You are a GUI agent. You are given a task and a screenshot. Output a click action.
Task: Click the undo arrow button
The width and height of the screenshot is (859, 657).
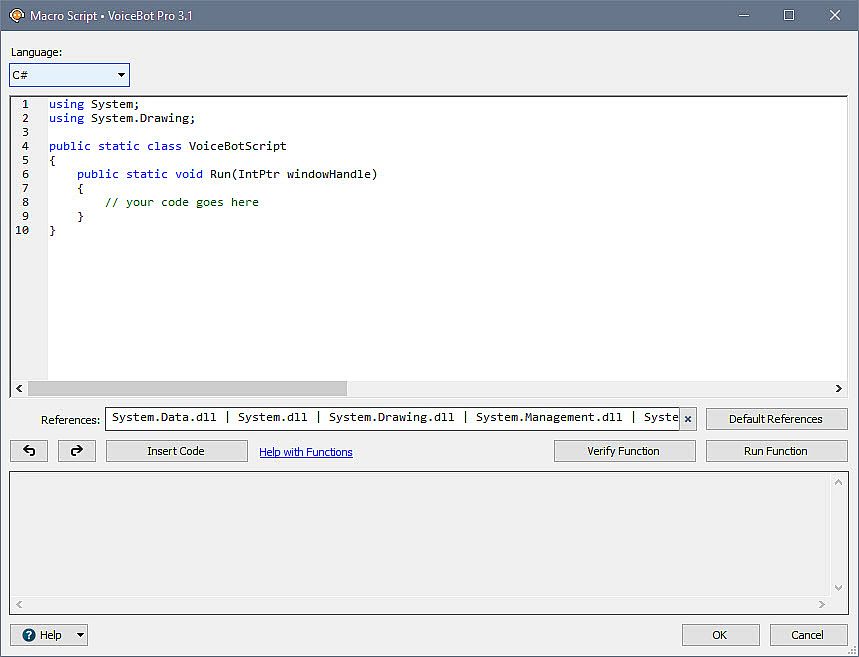click(29, 451)
